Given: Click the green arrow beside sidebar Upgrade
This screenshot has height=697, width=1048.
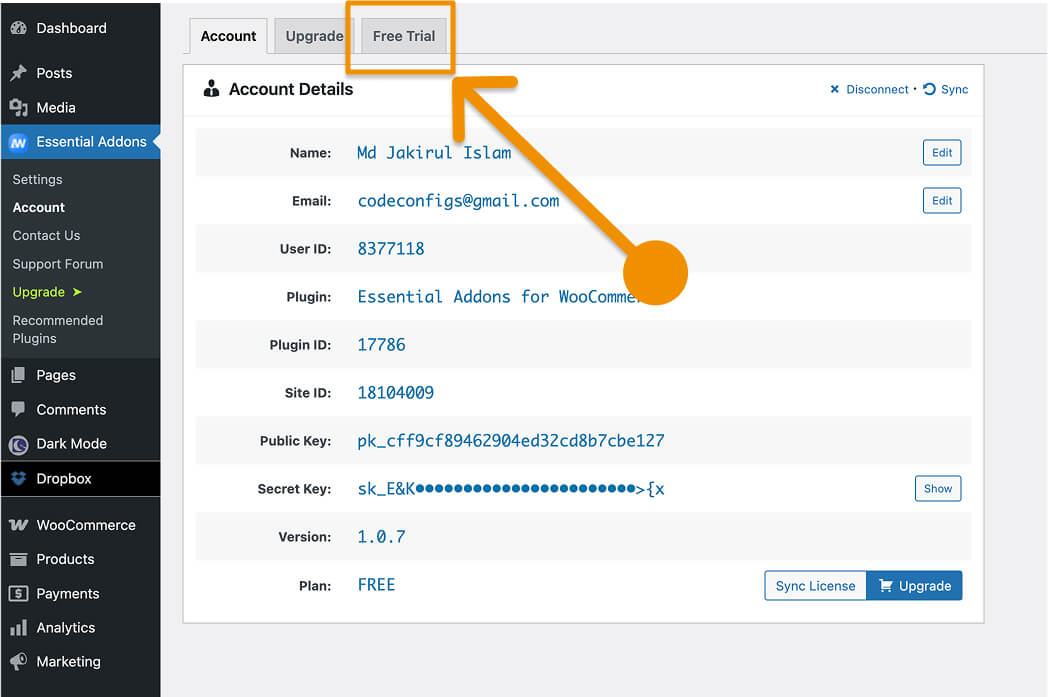Looking at the screenshot, I should coord(77,292).
